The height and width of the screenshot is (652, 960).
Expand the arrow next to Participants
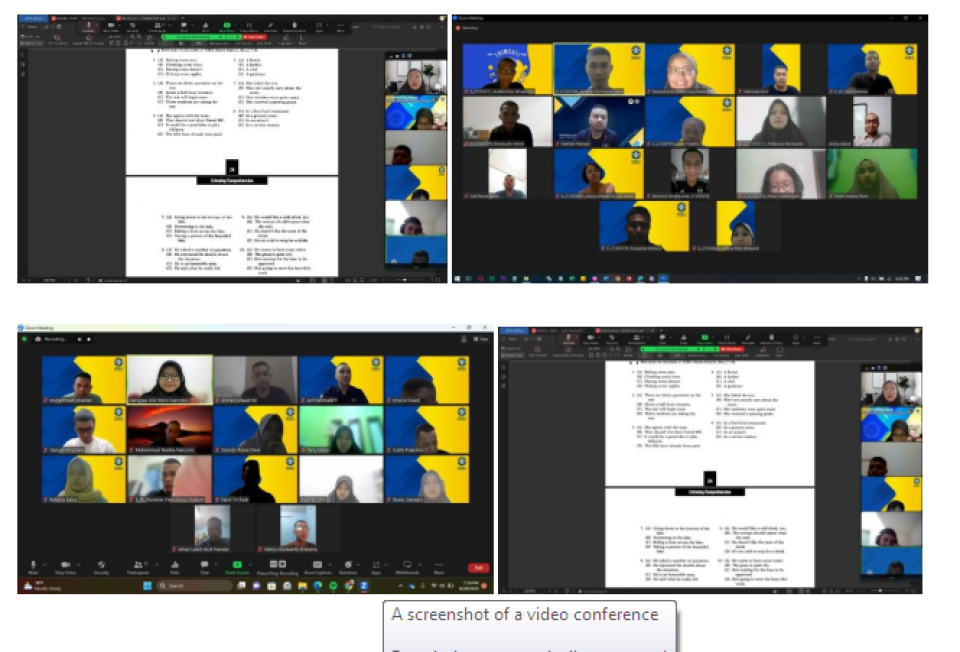point(156,564)
